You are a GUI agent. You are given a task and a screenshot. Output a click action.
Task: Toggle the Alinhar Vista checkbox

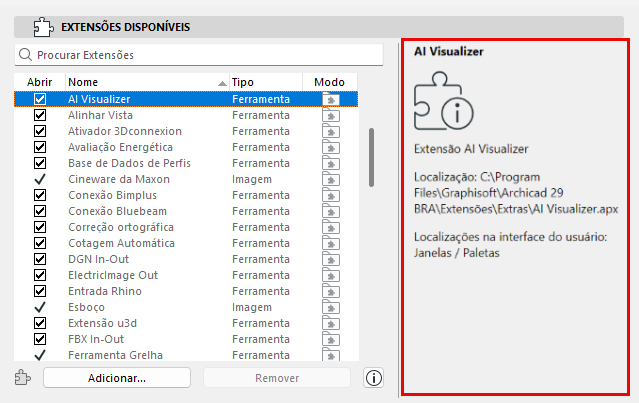(x=40, y=115)
